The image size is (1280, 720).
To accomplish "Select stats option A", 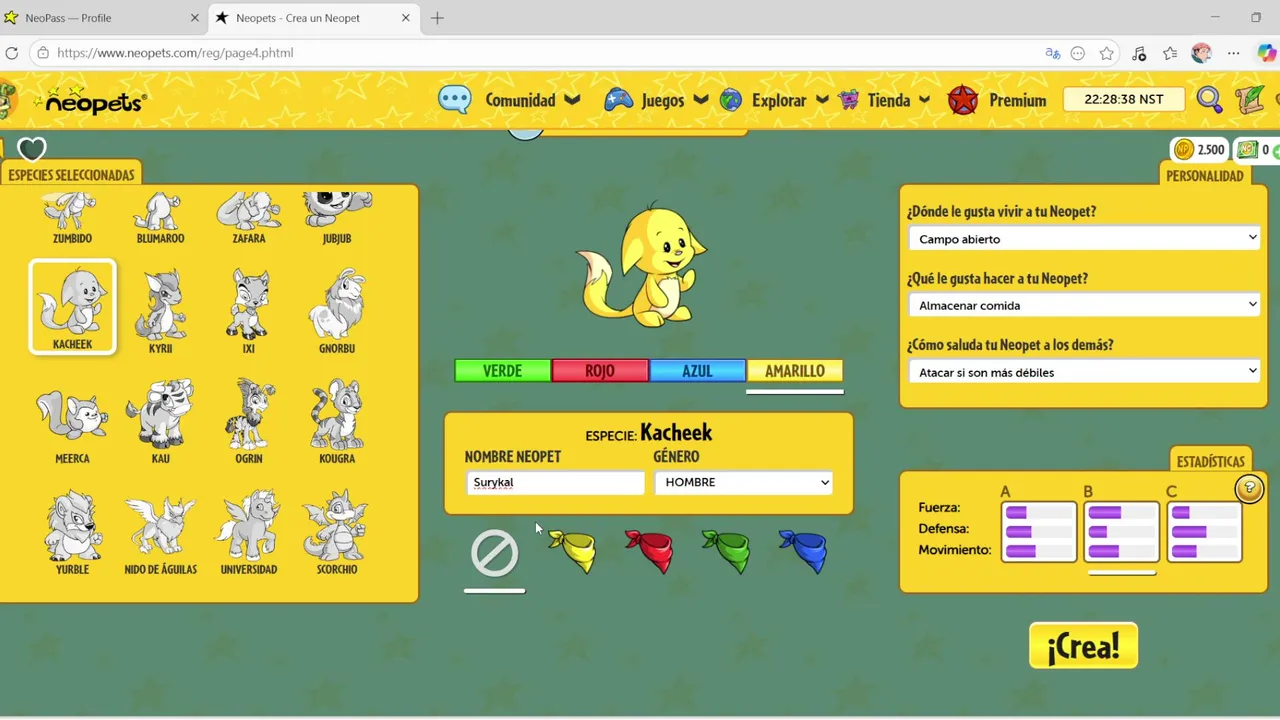I will pos(1039,531).
